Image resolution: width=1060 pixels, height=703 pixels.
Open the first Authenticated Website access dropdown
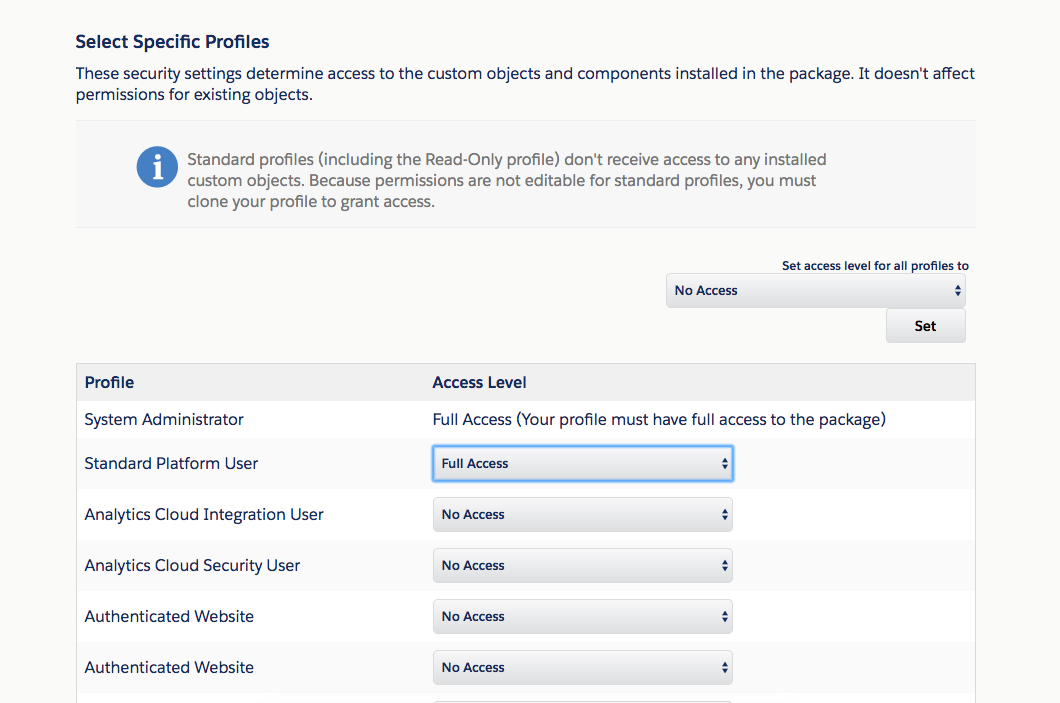point(583,616)
